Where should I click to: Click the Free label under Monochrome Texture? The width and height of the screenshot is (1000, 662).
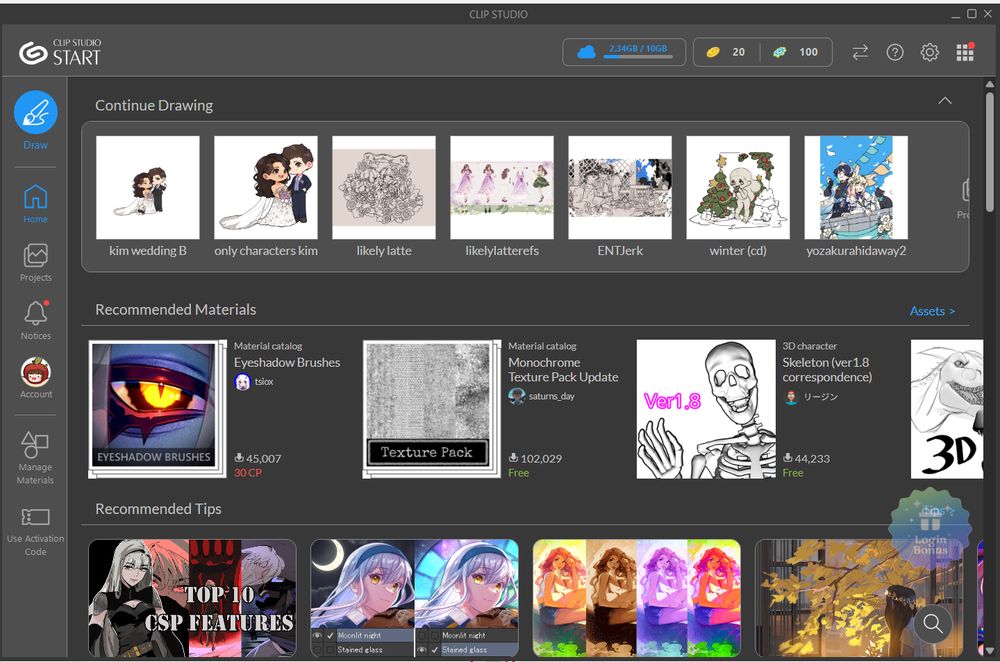(x=518, y=473)
